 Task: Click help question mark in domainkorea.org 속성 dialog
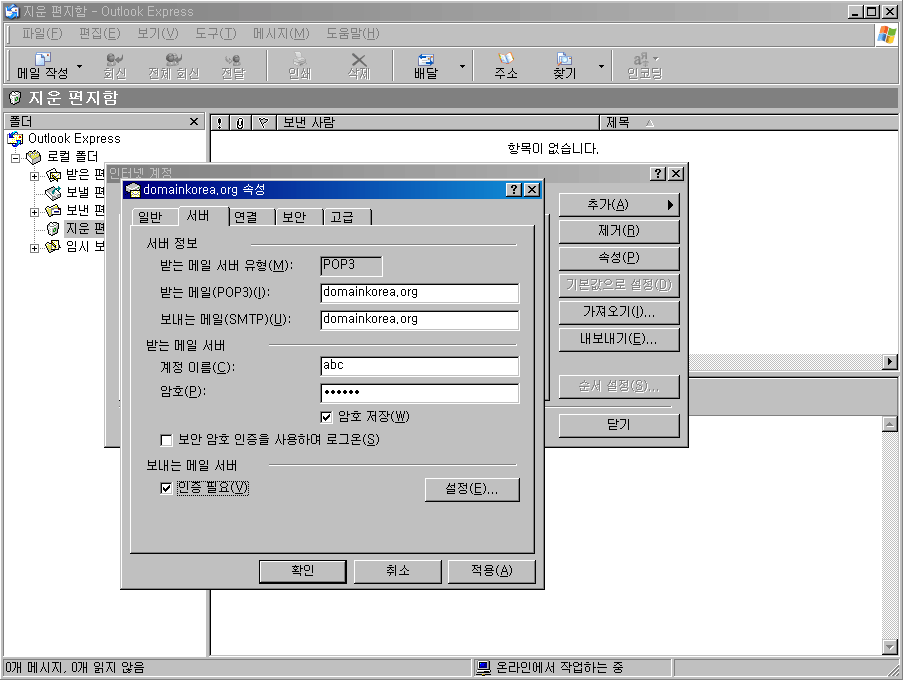pyautogui.click(x=514, y=190)
